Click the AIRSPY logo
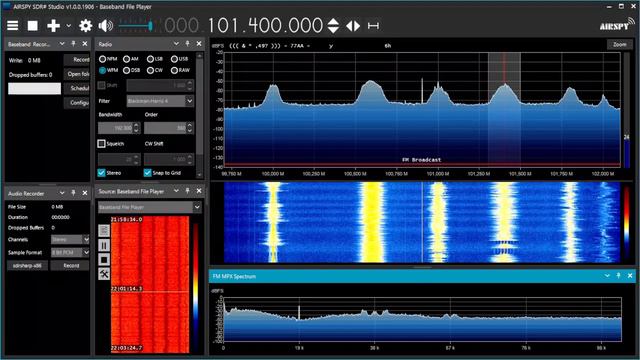Image resolution: width=640 pixels, height=360 pixels. click(617, 25)
